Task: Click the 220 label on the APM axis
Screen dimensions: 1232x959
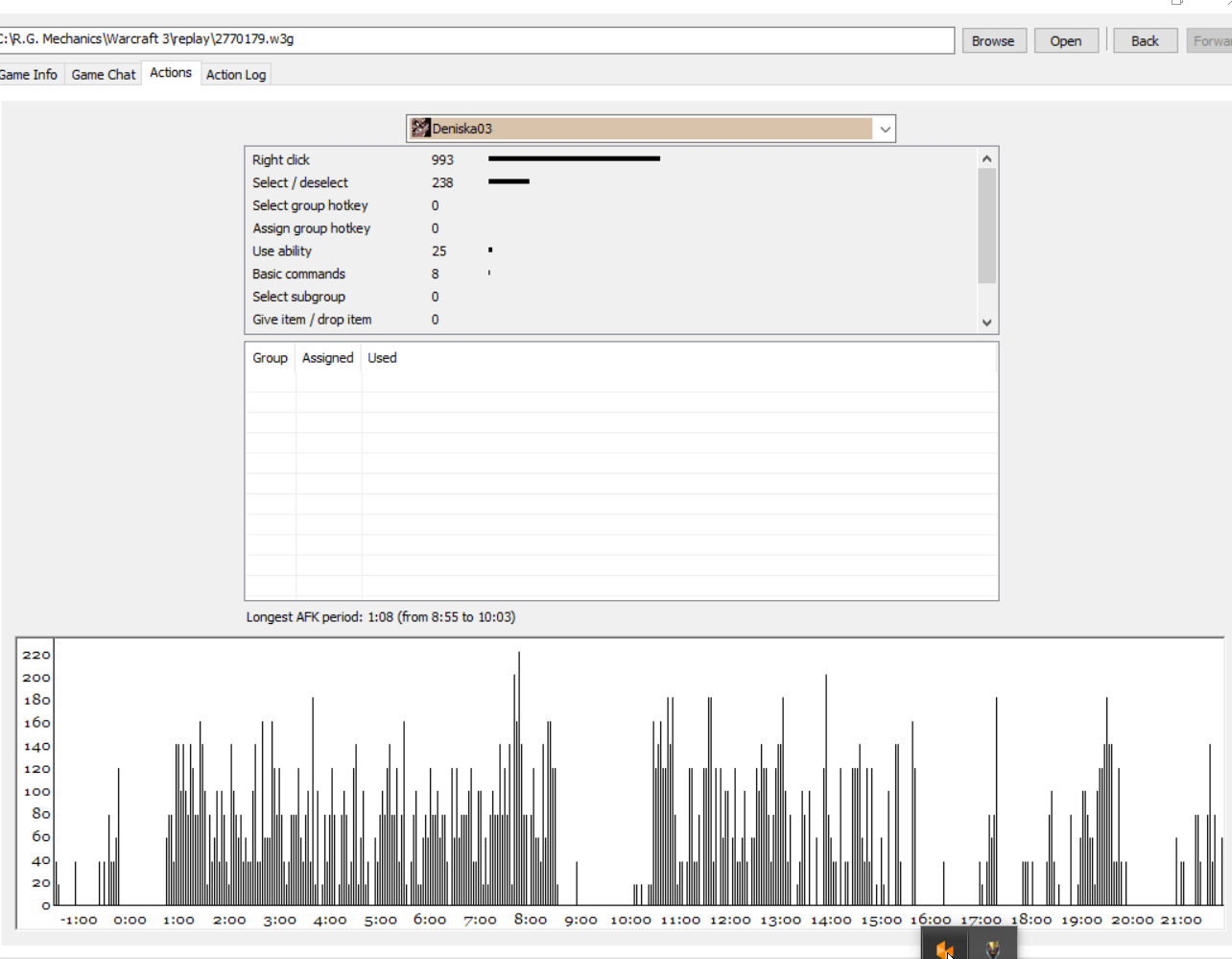Action: click(36, 655)
